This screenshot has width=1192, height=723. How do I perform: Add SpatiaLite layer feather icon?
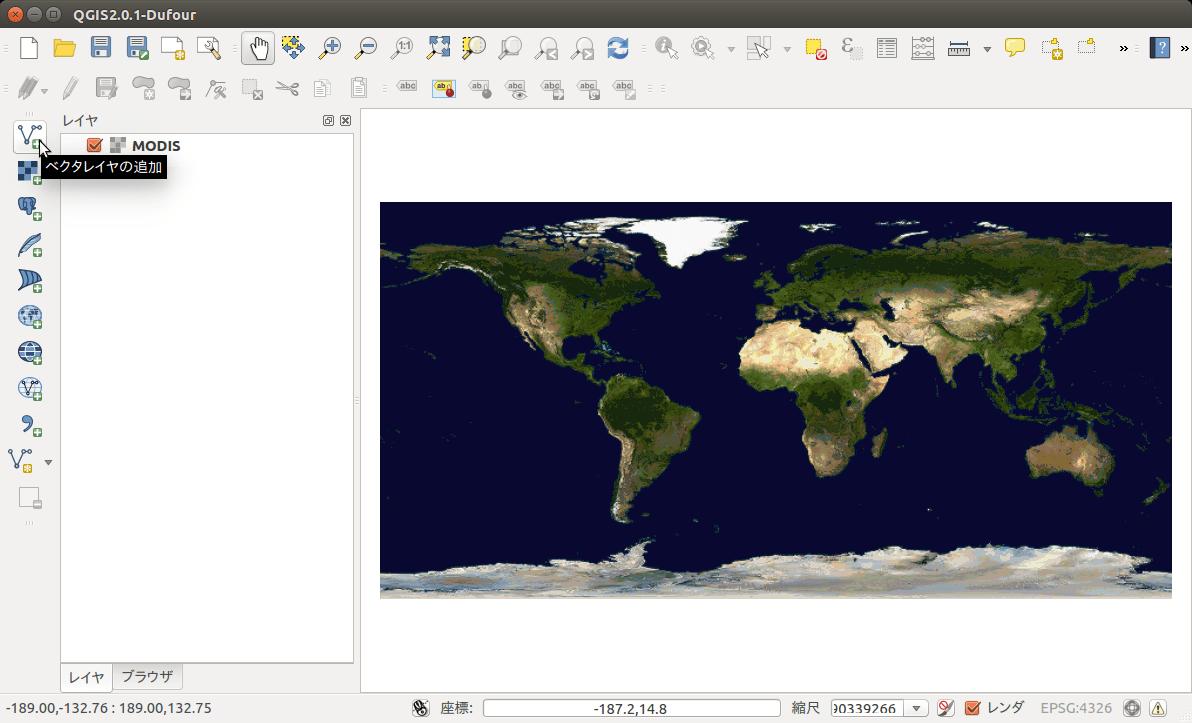pos(30,245)
